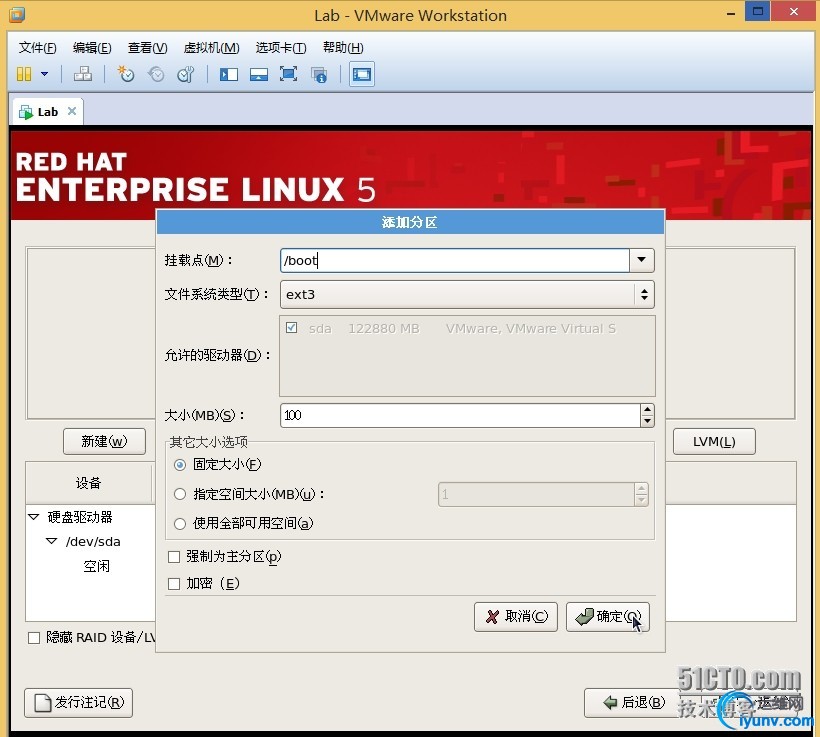Image resolution: width=820 pixels, height=737 pixels.
Task: Toggle 隐藏 RAID 设备 checkbox
Action: tap(34, 638)
